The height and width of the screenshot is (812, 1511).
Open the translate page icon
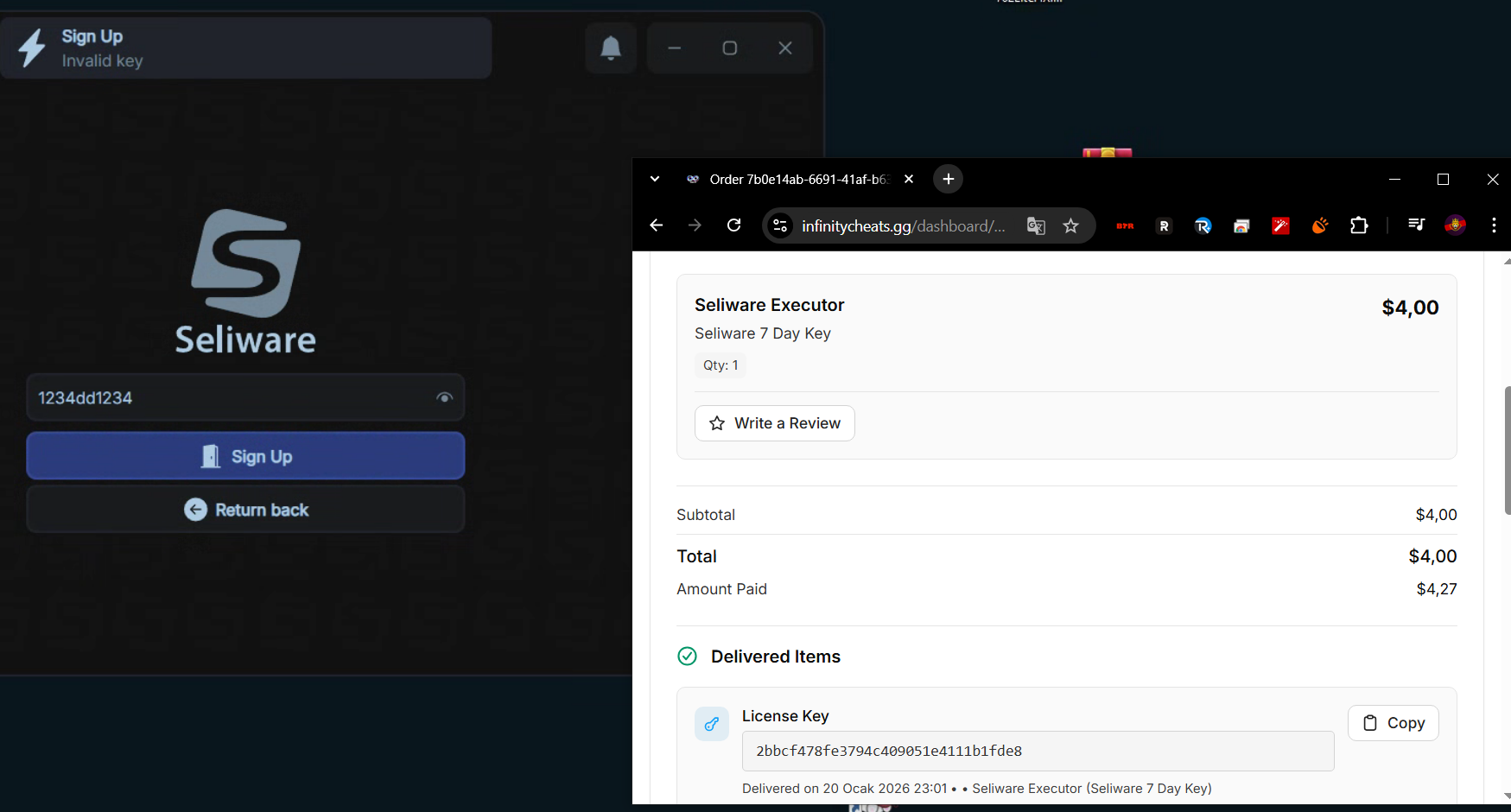[x=1036, y=225]
